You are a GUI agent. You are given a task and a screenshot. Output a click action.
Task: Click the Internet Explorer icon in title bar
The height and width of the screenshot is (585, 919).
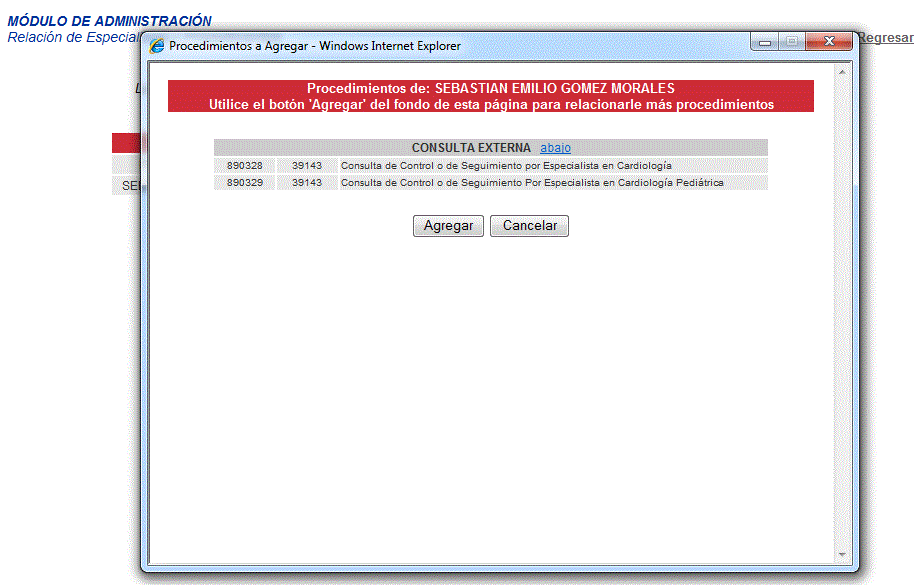[x=157, y=46]
